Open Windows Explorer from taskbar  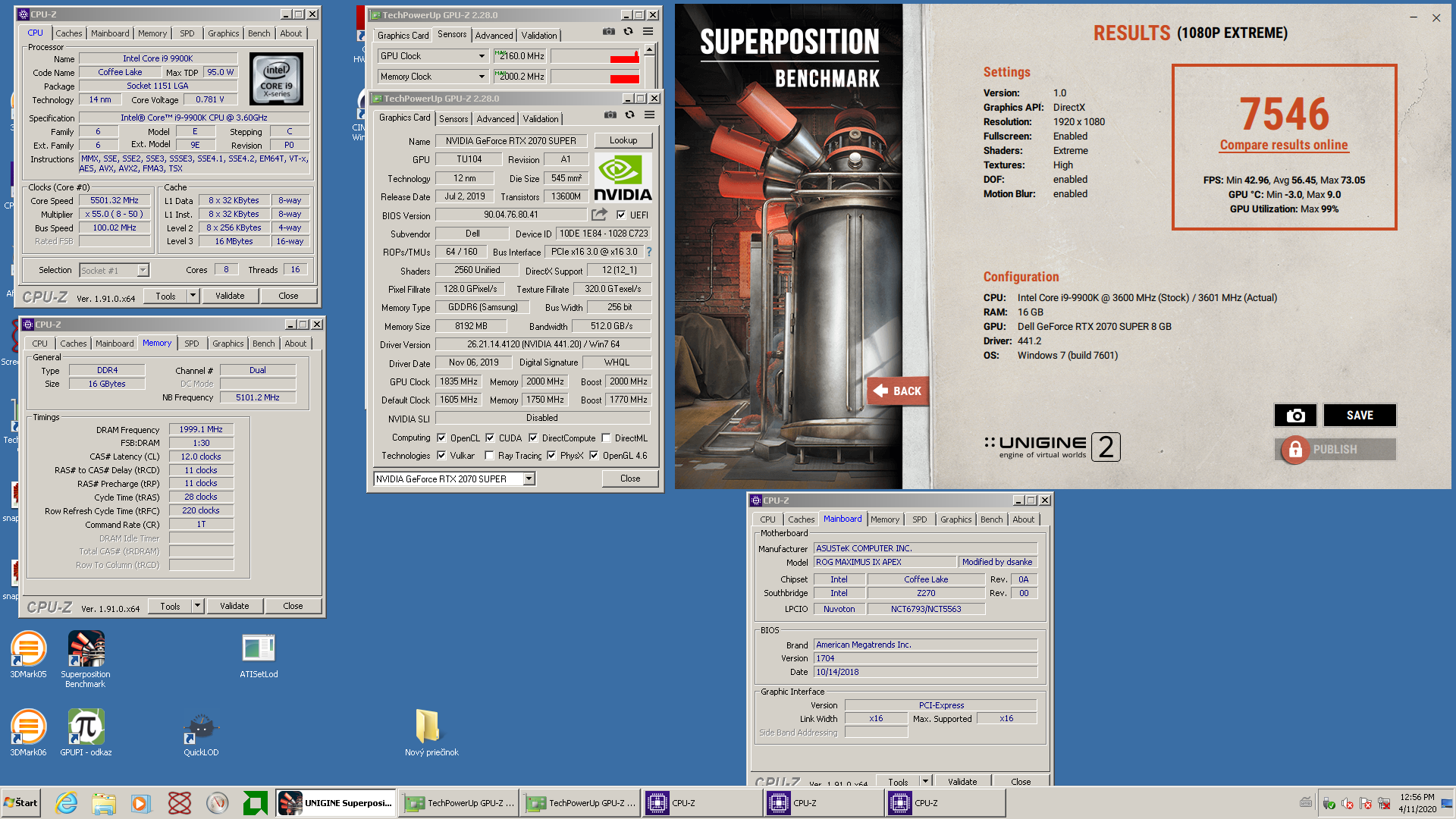[104, 802]
